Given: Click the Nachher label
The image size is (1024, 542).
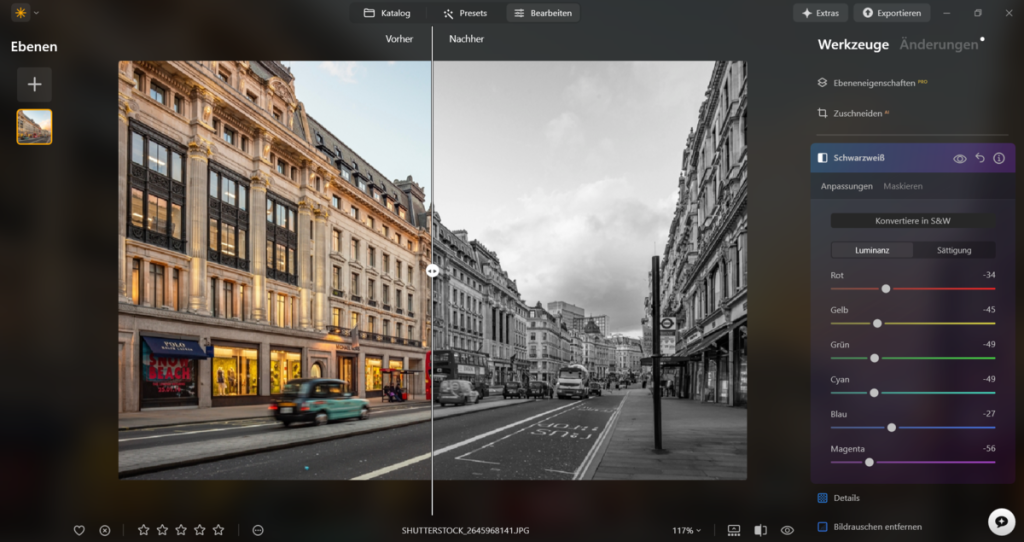Looking at the screenshot, I should (466, 39).
